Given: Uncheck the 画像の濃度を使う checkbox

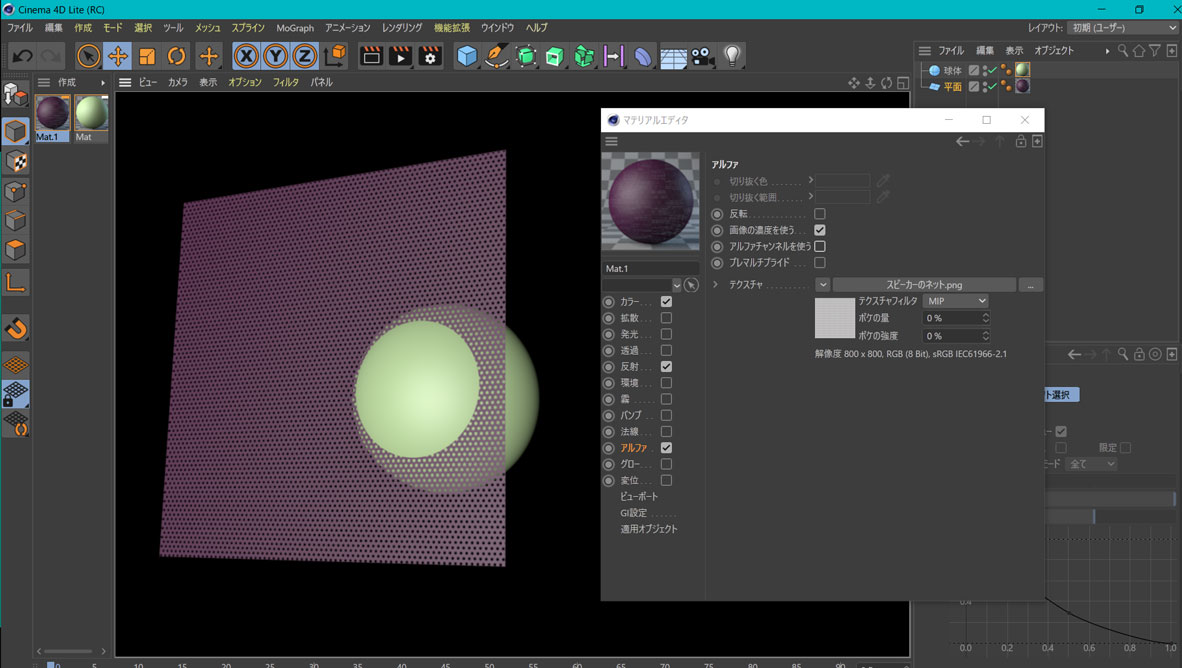Looking at the screenshot, I should point(819,230).
